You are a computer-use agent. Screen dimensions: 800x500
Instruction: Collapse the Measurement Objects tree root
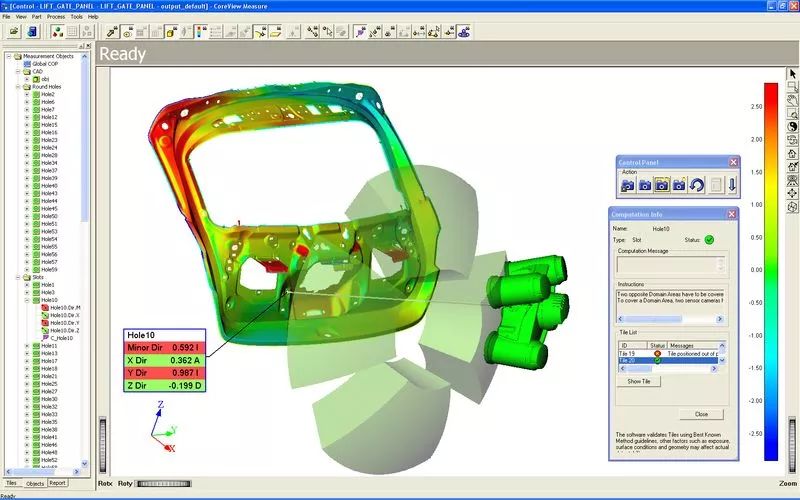(x=9, y=56)
